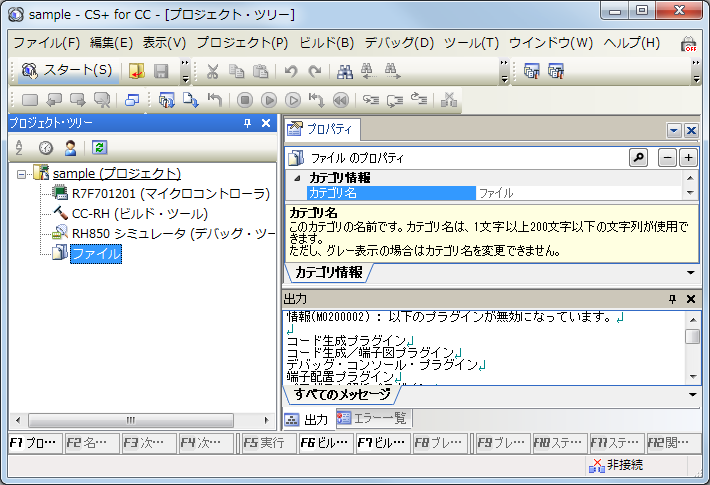This screenshot has width=710, height=485.
Task: Open the すべてのメッセージ tab list dropdown
Action: tap(692, 394)
